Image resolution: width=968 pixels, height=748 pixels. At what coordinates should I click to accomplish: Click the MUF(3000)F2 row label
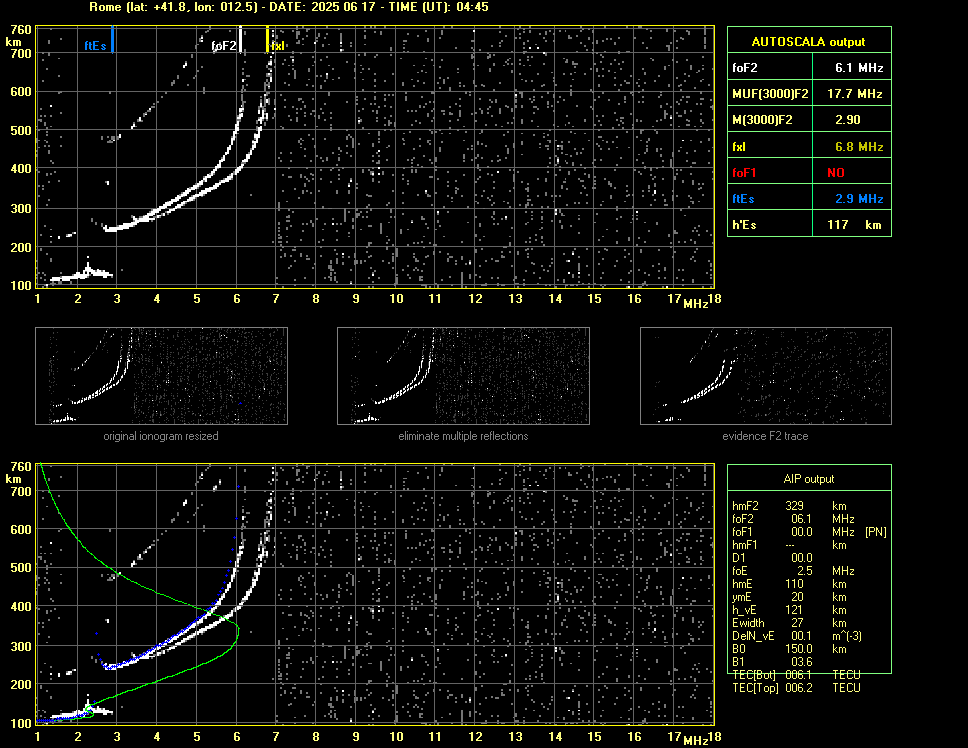coord(770,94)
